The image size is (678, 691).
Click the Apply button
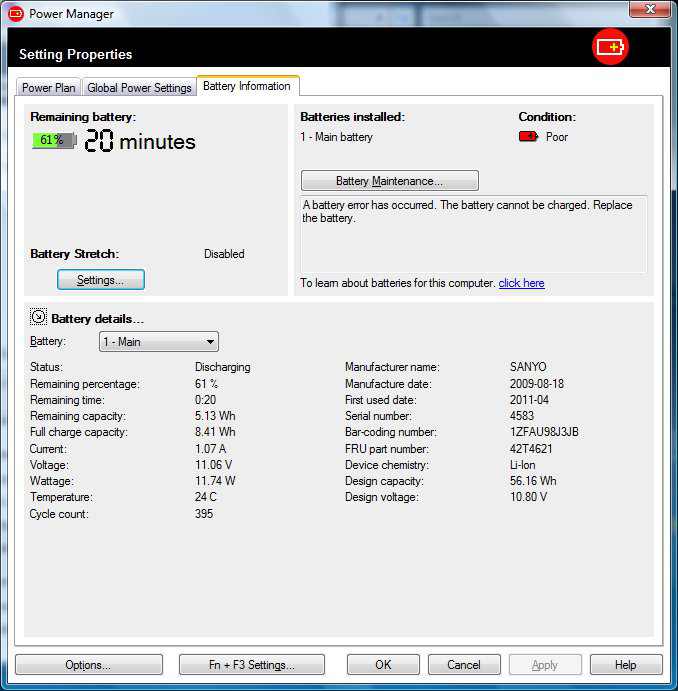(x=545, y=664)
